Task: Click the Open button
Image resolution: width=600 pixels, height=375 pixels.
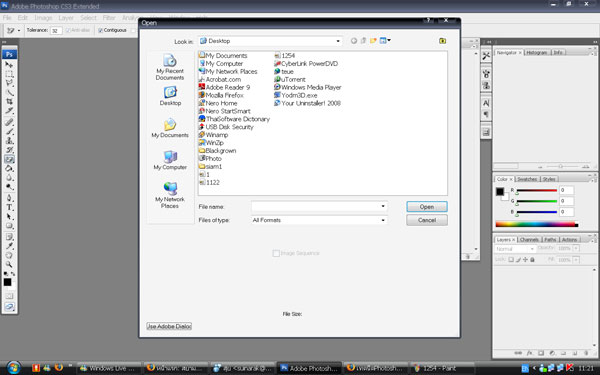Action: [x=427, y=207]
